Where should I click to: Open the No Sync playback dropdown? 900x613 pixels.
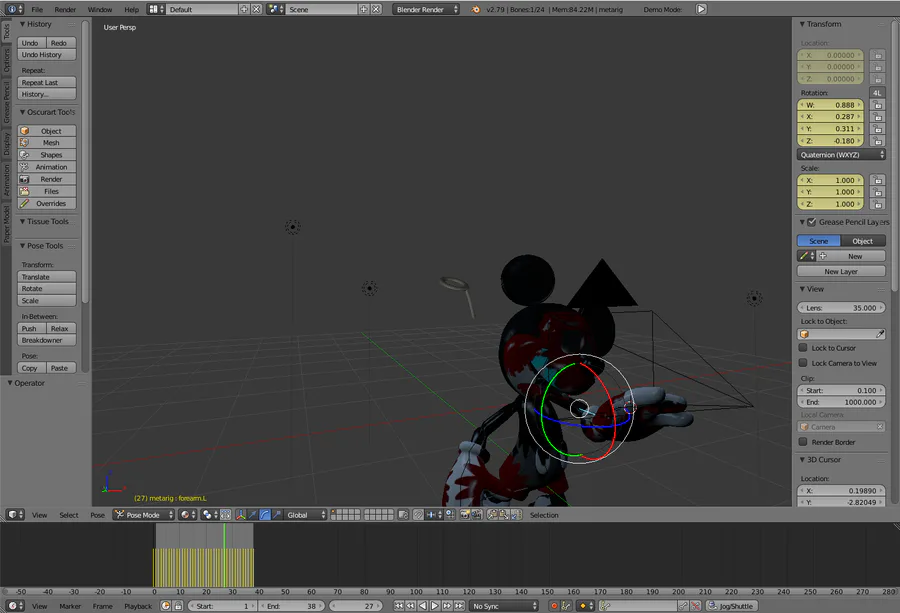pos(504,606)
